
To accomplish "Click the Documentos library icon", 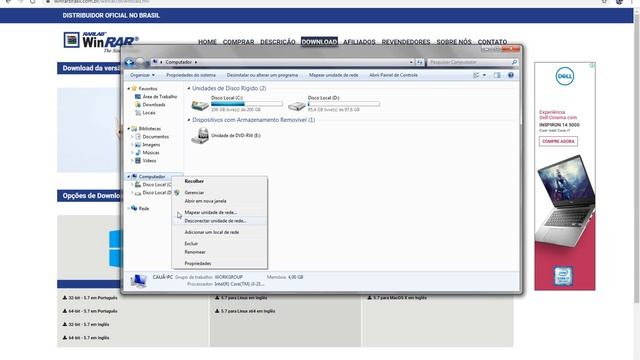I will point(138,136).
